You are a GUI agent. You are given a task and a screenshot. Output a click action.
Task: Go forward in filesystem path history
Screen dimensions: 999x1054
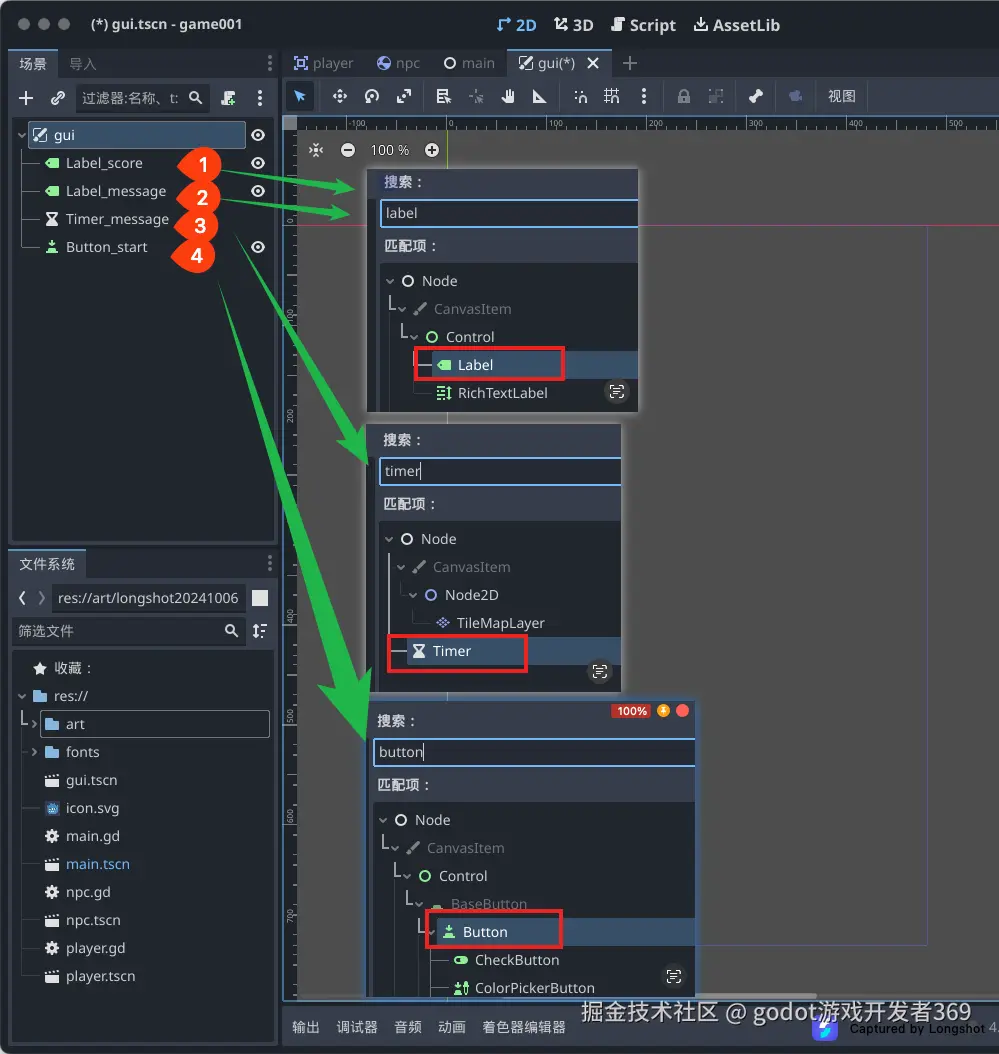(x=41, y=598)
